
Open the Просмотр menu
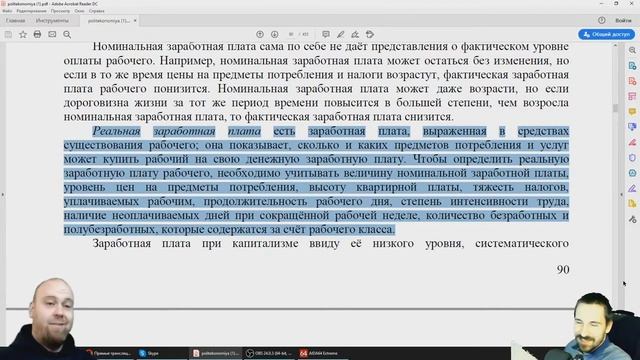tap(60, 11)
